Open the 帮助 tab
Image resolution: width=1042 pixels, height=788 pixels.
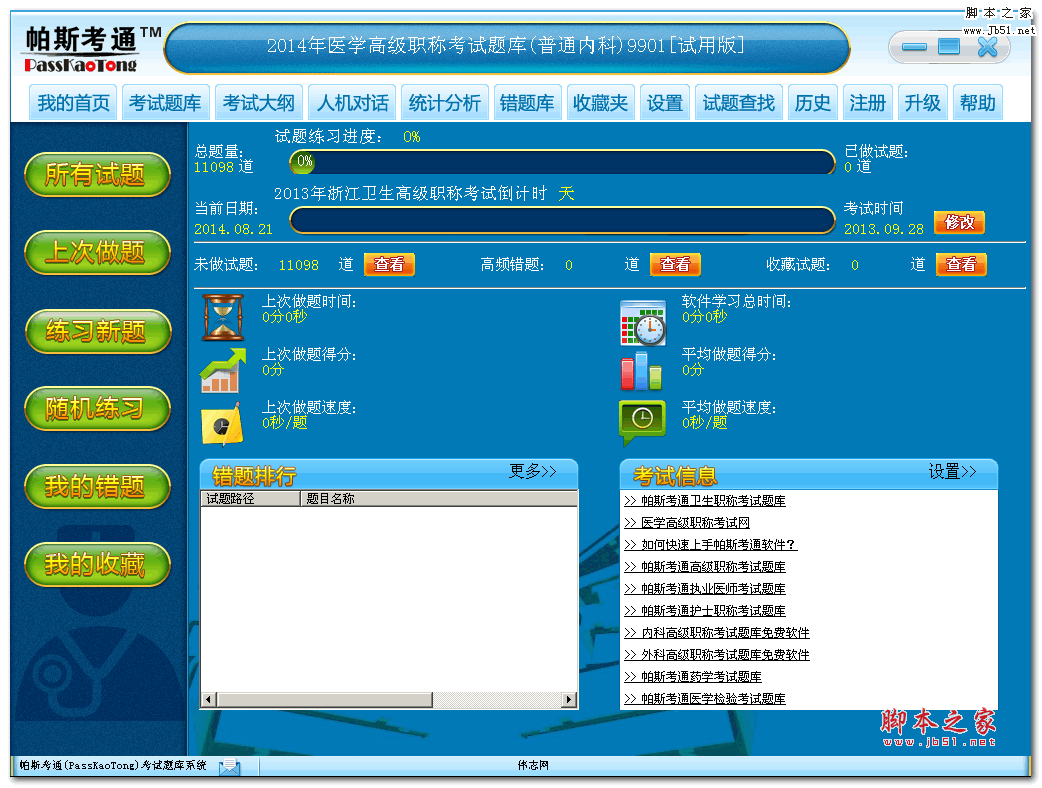pyautogui.click(x=978, y=103)
